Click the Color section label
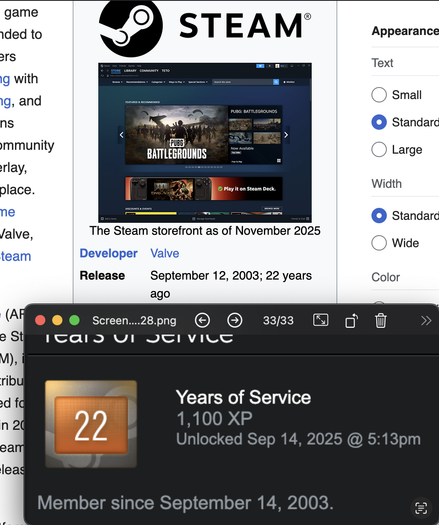The width and height of the screenshot is (439, 525). coord(386,277)
